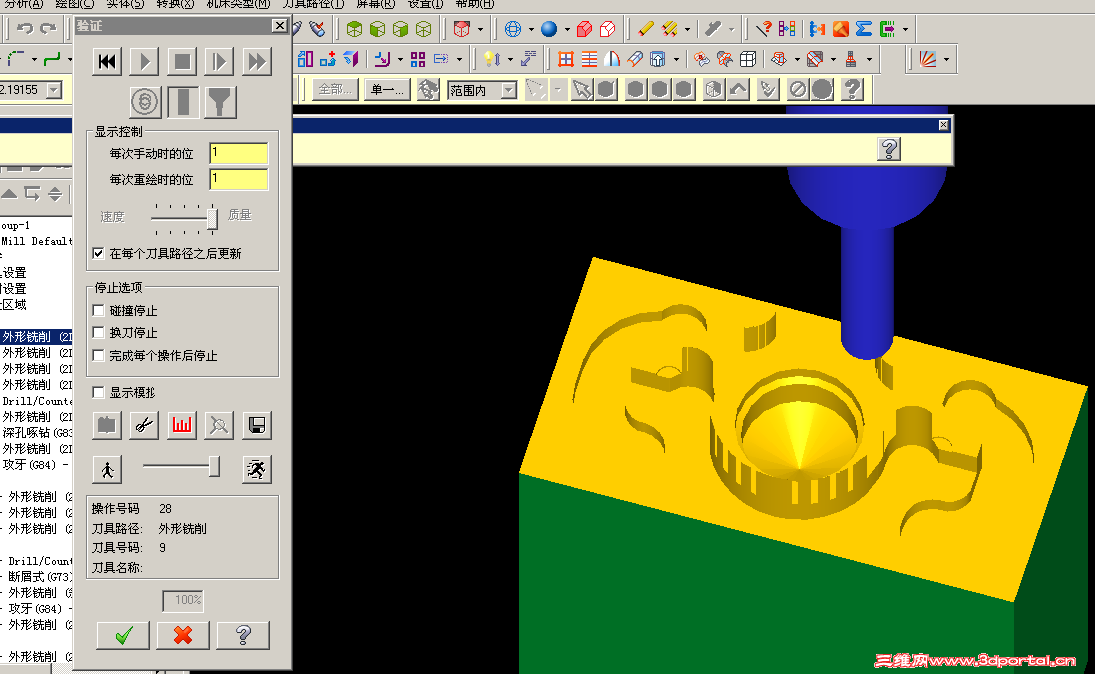This screenshot has height=674, width=1095.
Task: Toggle update after each toolpath checkbox
Action: click(98, 253)
